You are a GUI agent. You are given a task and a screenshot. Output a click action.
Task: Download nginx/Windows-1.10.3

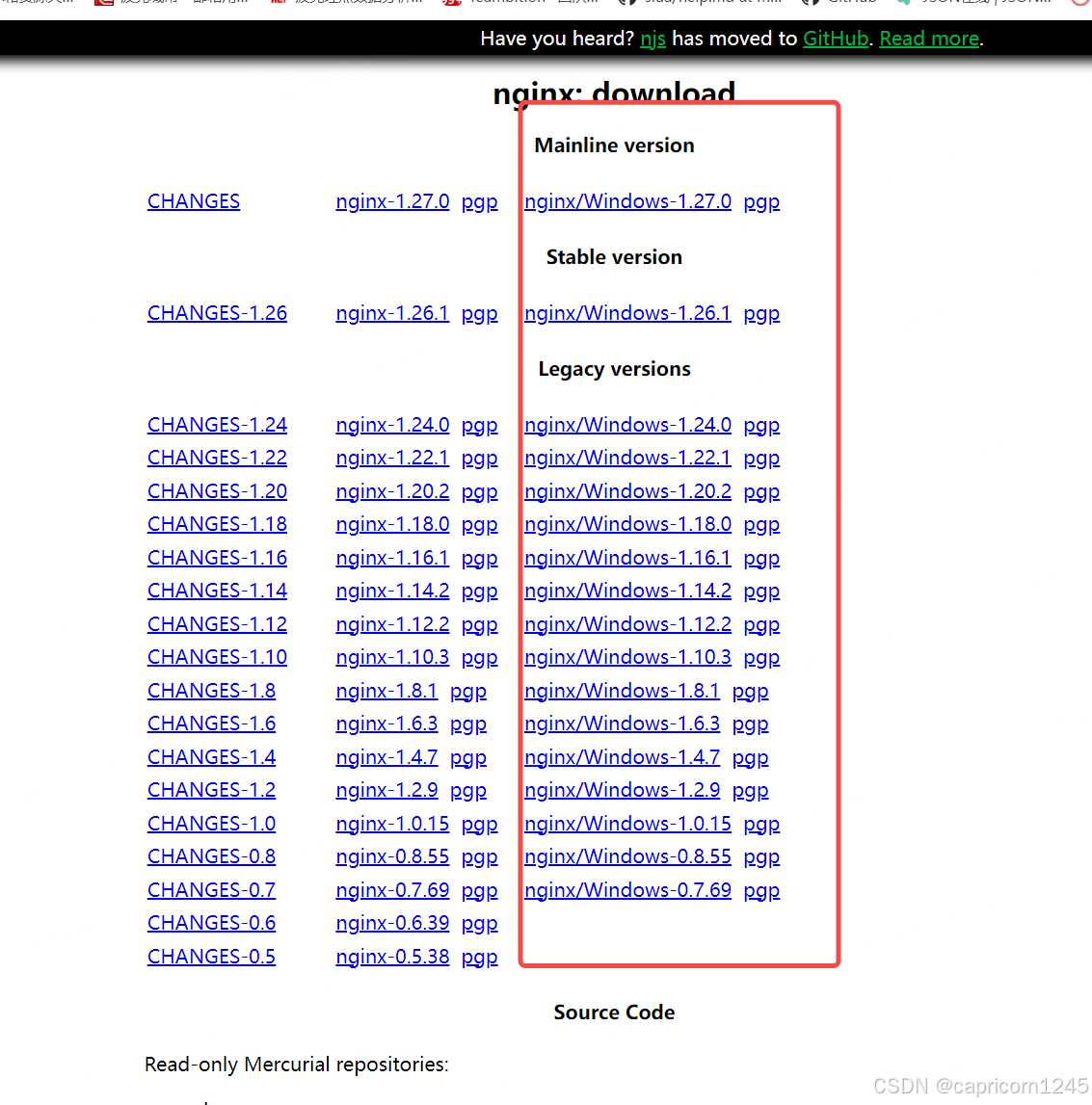[627, 657]
